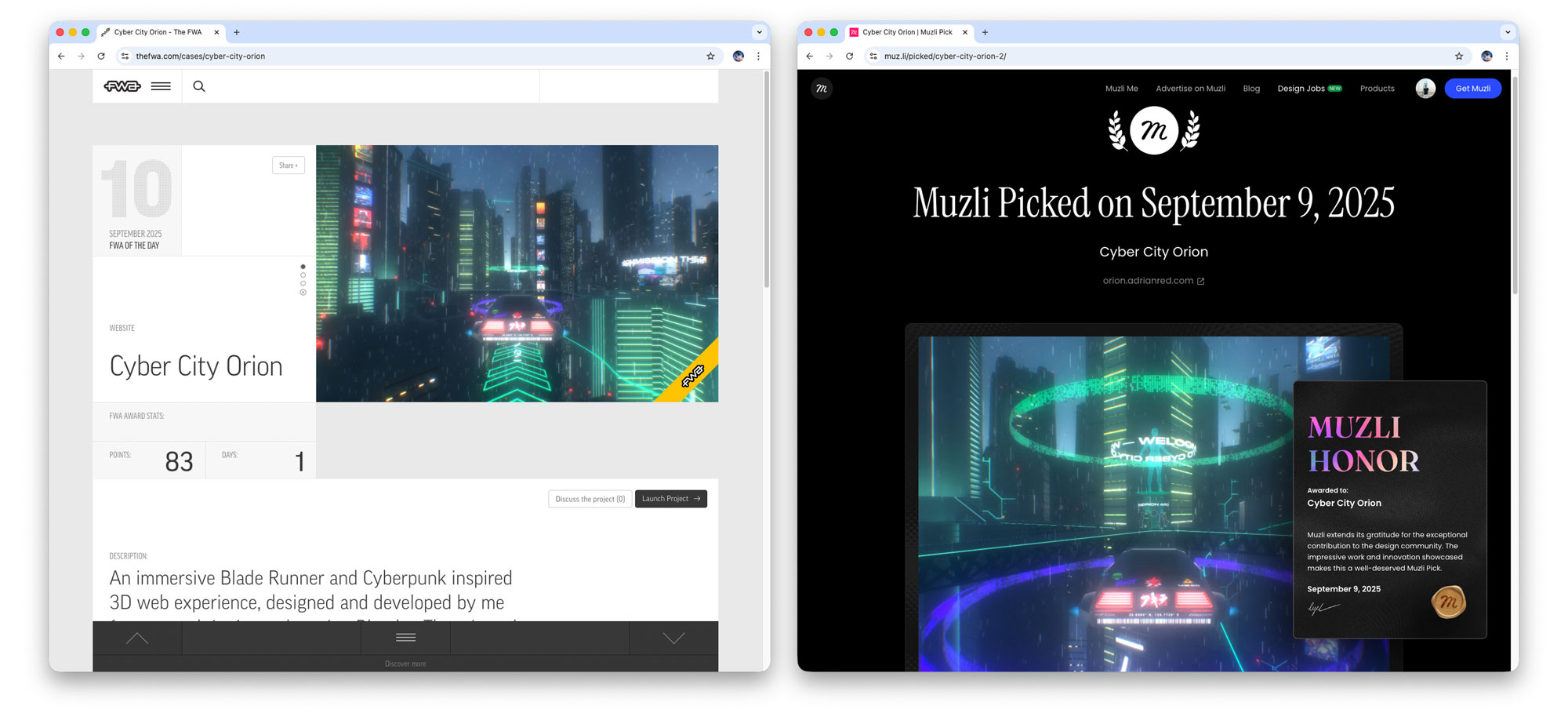
Task: Click the Launch Project button
Action: pos(671,499)
